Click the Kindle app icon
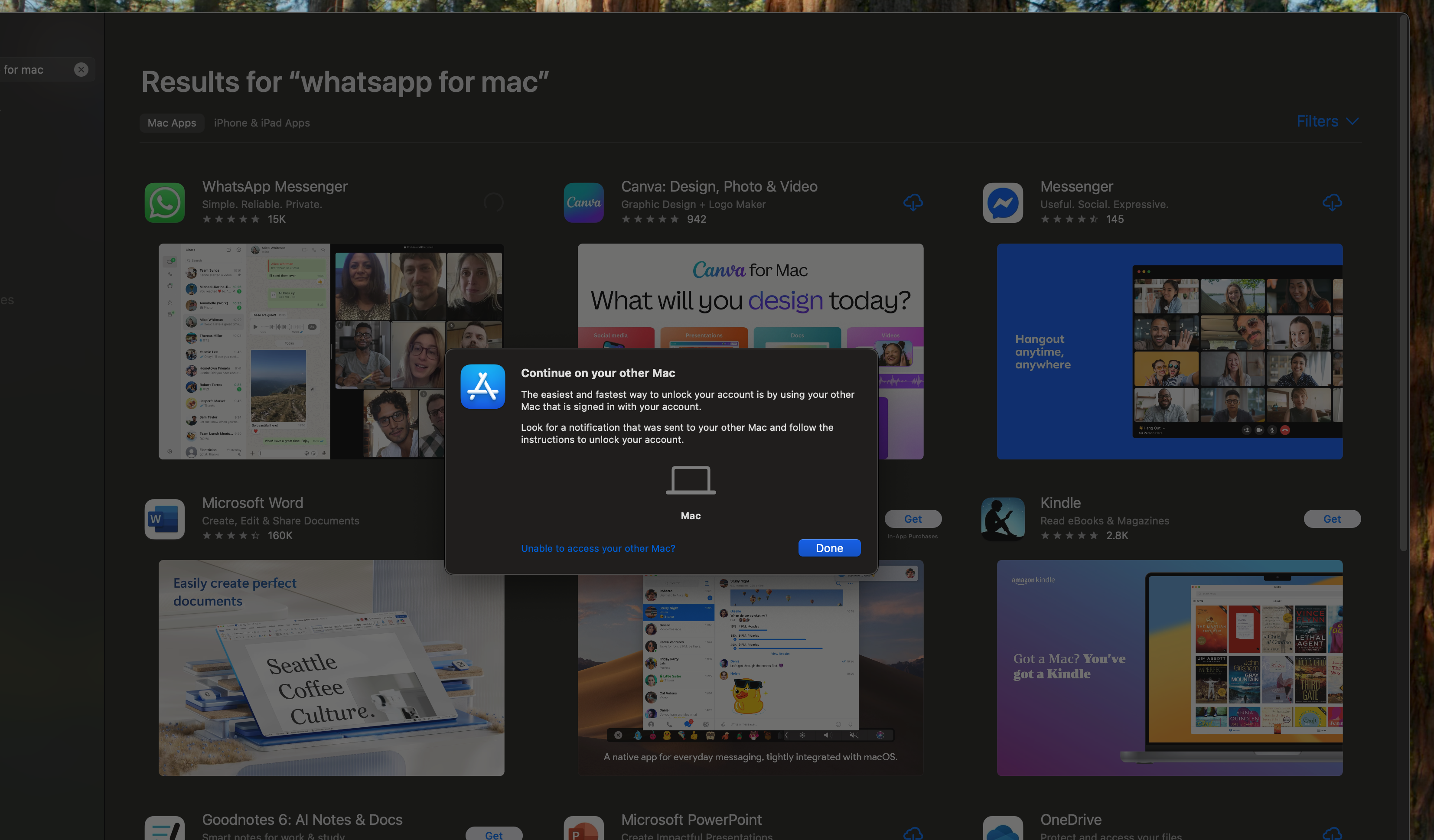The height and width of the screenshot is (840, 1434). [1003, 519]
